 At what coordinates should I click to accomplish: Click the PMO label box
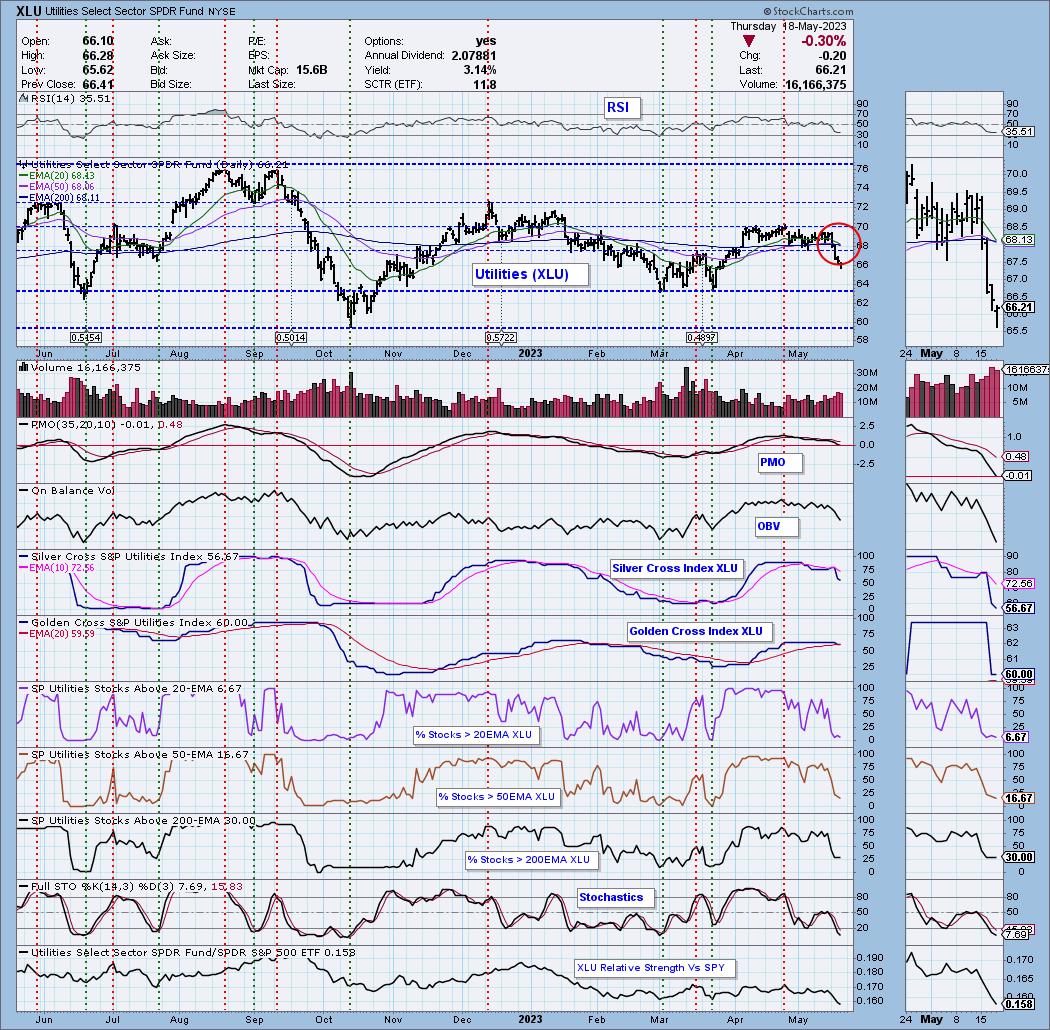coord(779,462)
